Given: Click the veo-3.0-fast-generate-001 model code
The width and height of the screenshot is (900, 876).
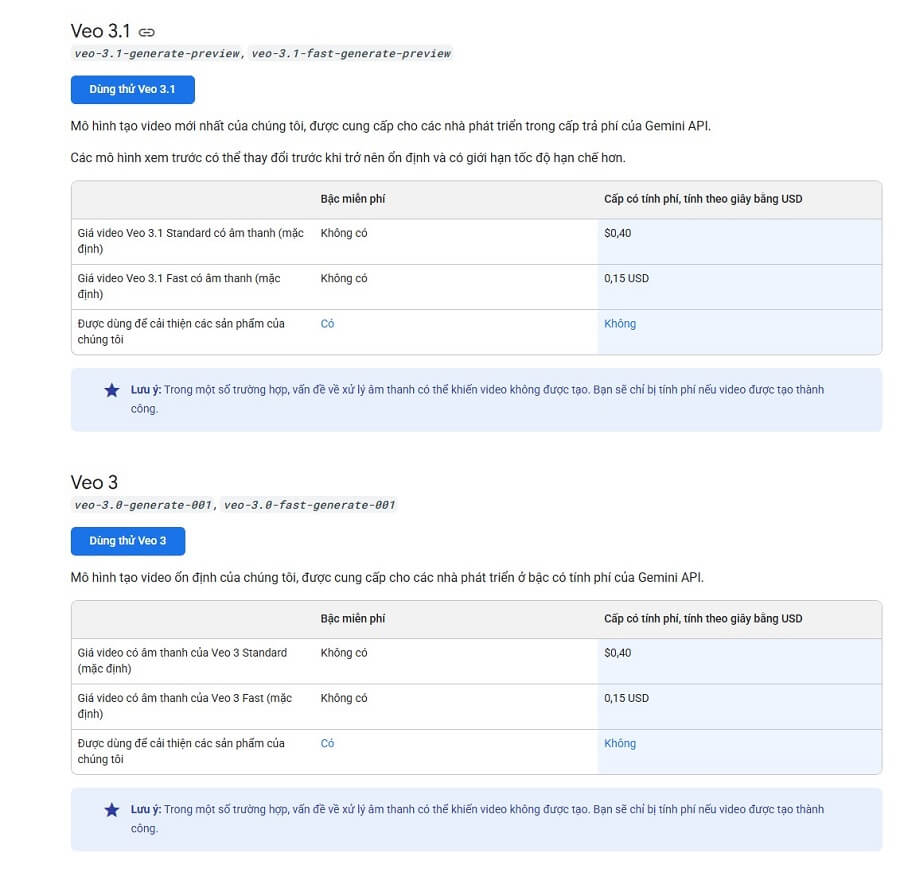Looking at the screenshot, I should (x=310, y=505).
